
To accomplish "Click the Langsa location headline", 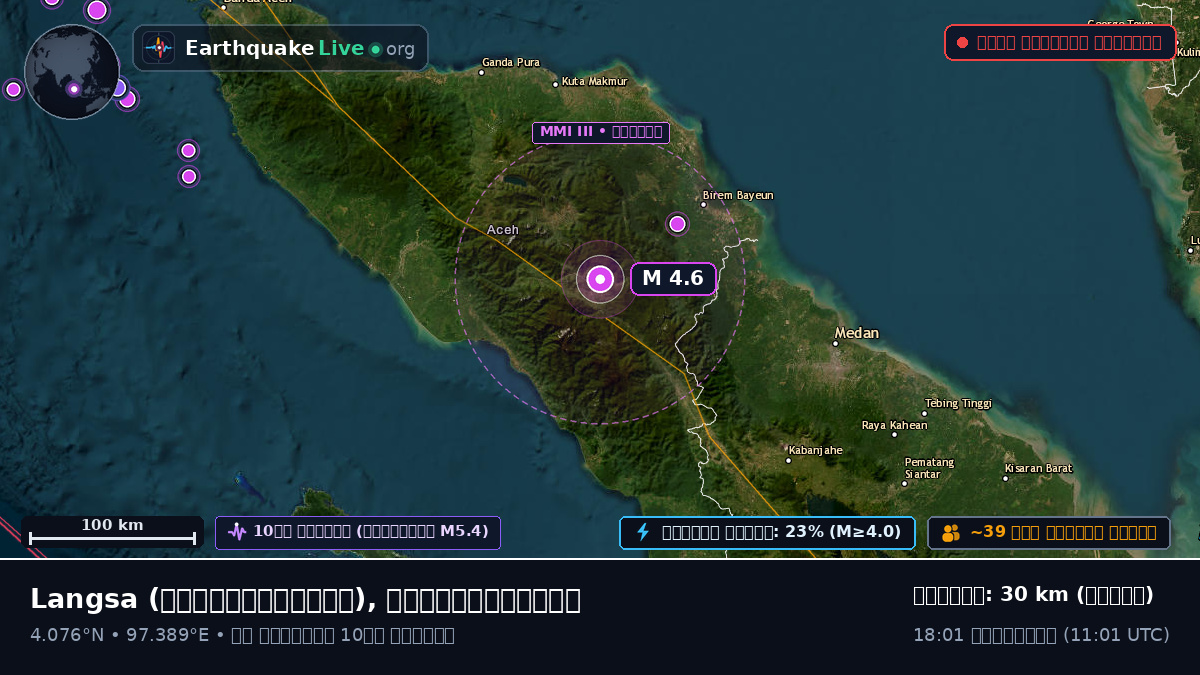I will point(305,600).
